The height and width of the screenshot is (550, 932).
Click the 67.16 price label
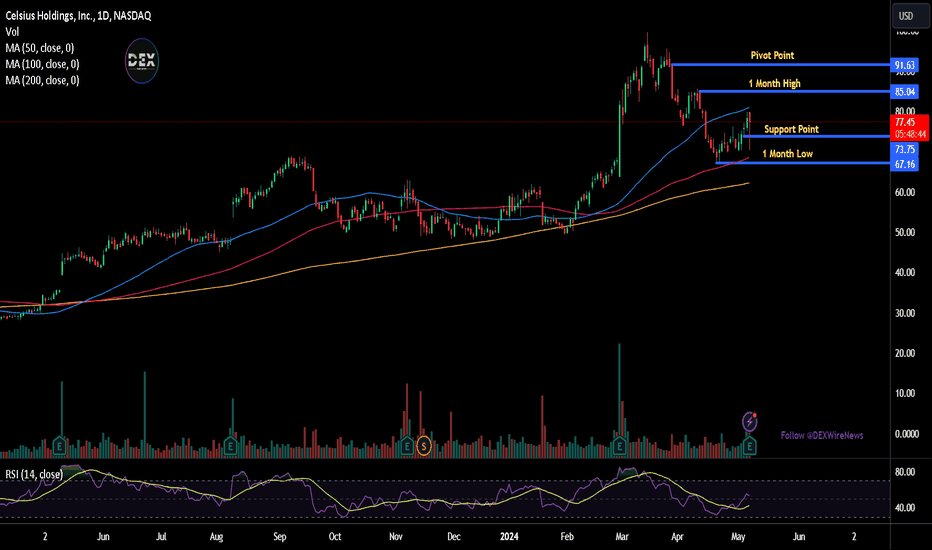click(905, 164)
